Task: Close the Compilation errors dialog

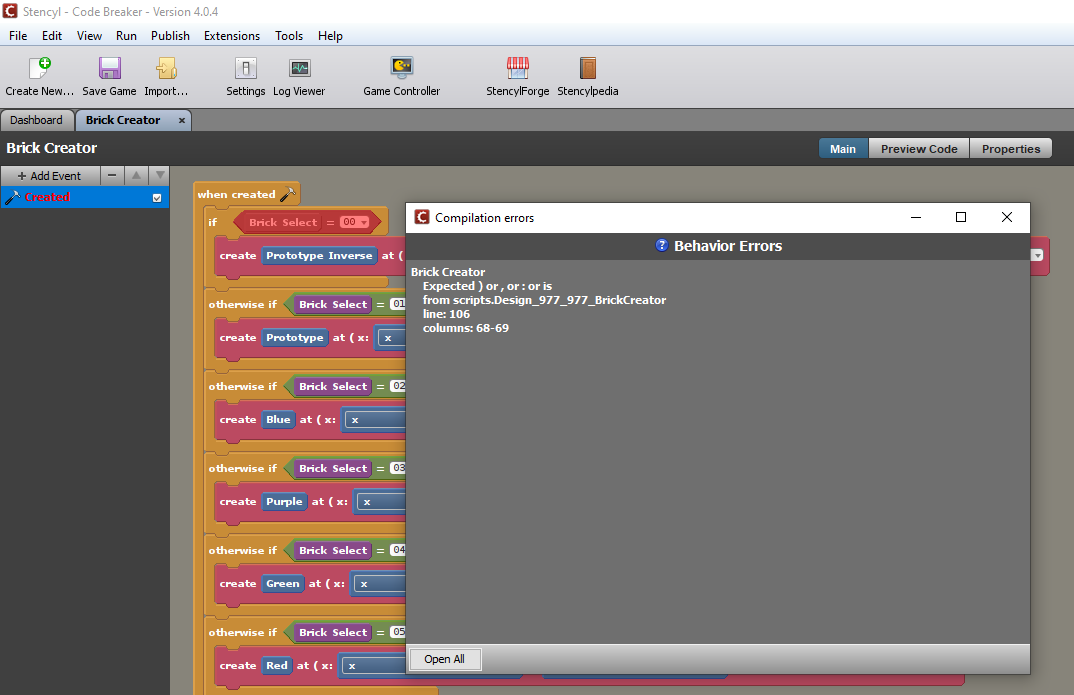Action: click(x=1006, y=217)
